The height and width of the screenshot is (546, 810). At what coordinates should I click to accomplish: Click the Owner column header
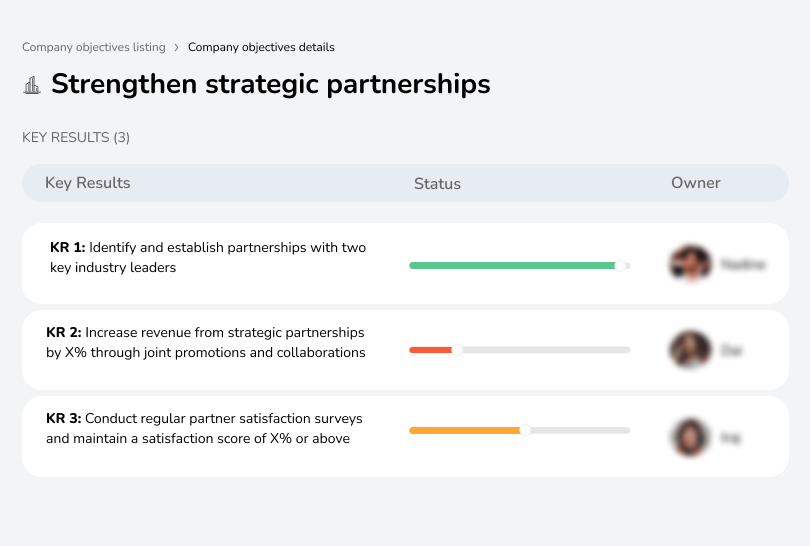point(695,183)
